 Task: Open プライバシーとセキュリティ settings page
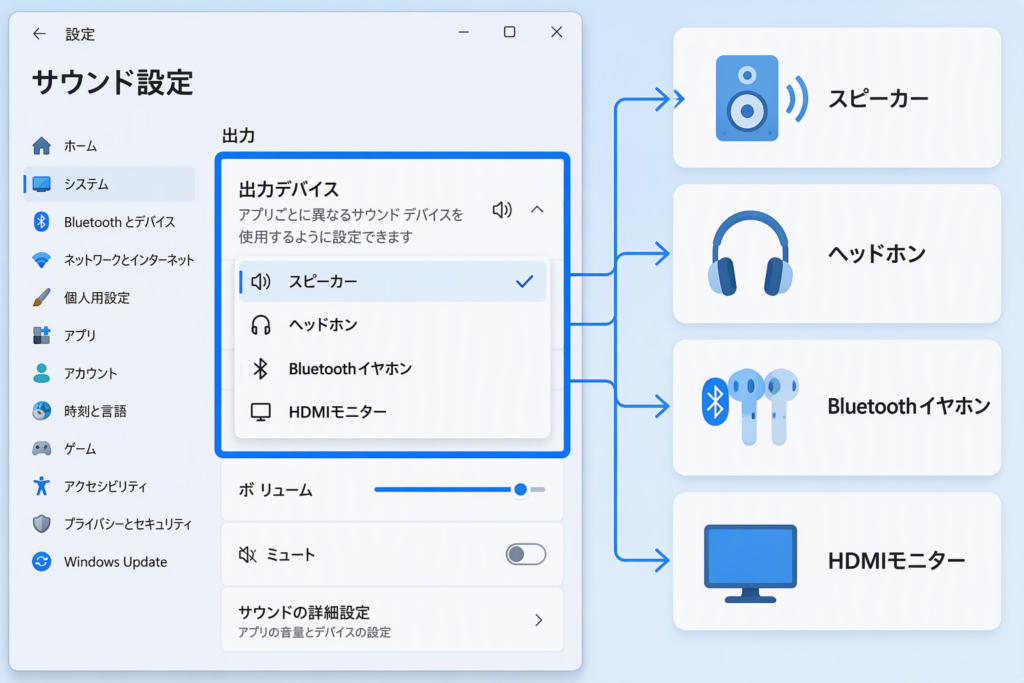[x=109, y=524]
